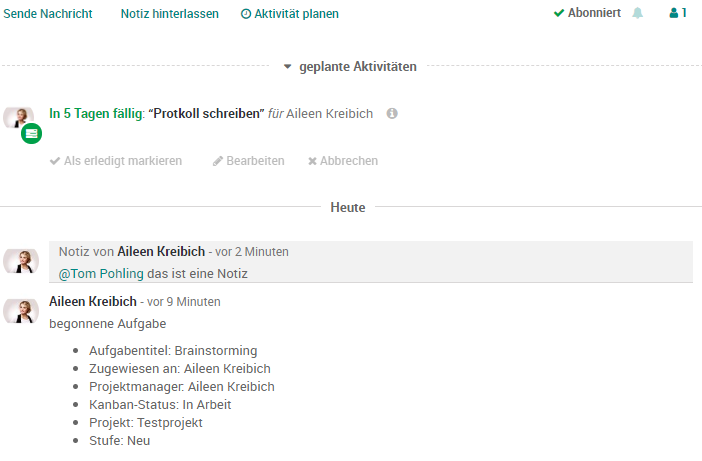Click the green activity type badge

31,133
